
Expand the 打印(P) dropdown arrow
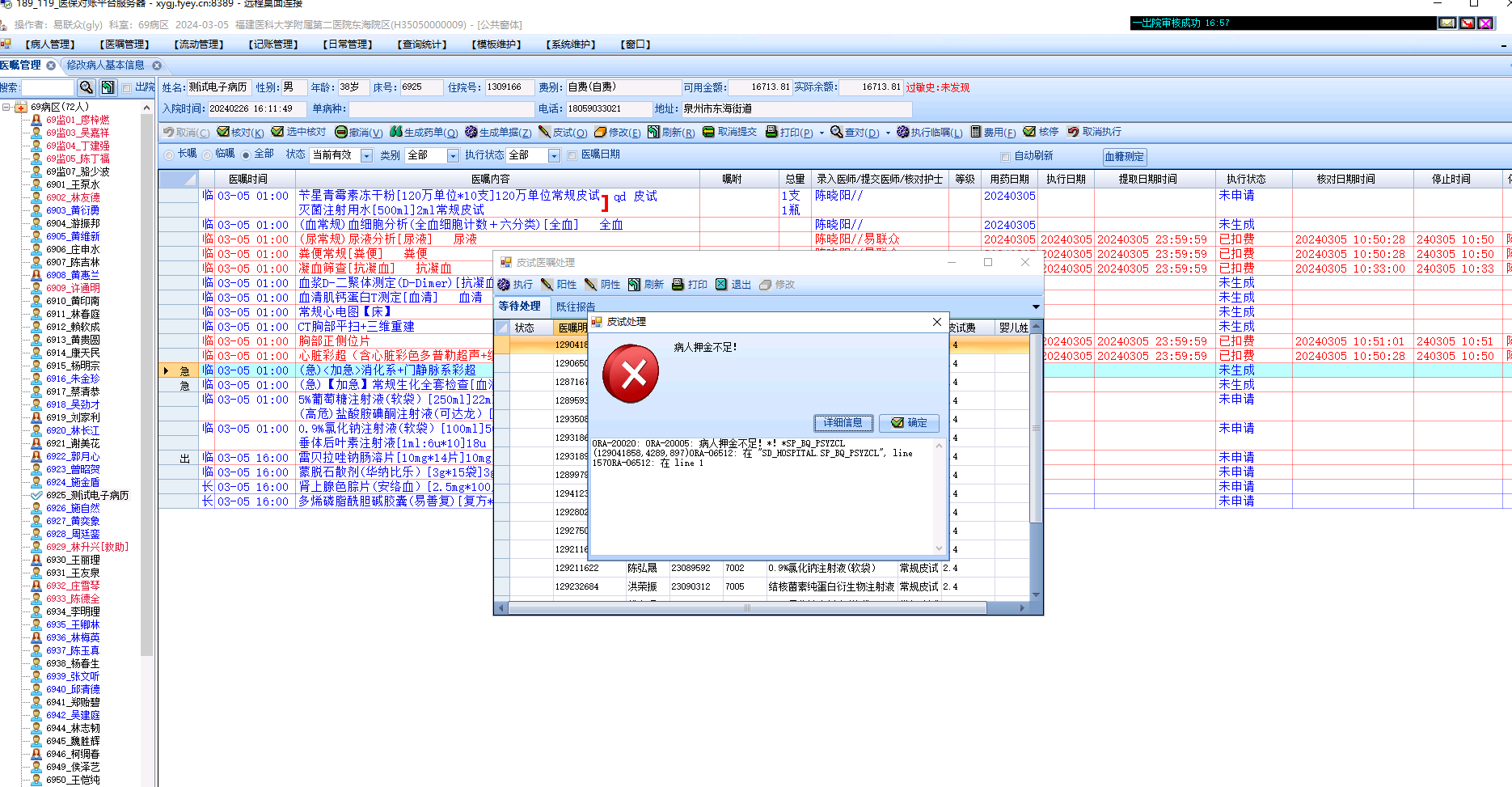pyautogui.click(x=821, y=133)
